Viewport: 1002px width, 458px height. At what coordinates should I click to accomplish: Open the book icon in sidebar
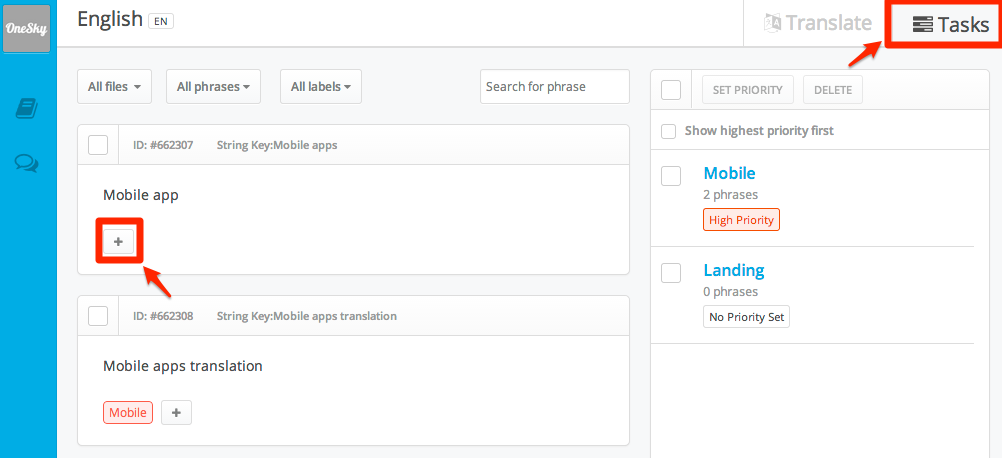[x=26, y=109]
